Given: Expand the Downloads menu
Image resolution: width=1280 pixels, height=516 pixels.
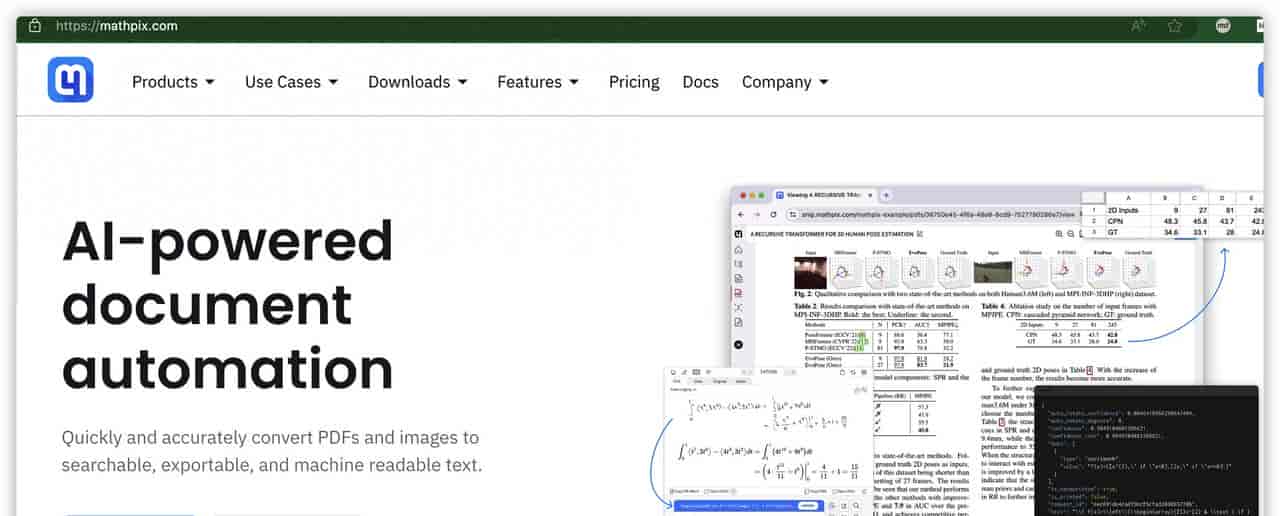Looking at the screenshot, I should click(x=417, y=82).
